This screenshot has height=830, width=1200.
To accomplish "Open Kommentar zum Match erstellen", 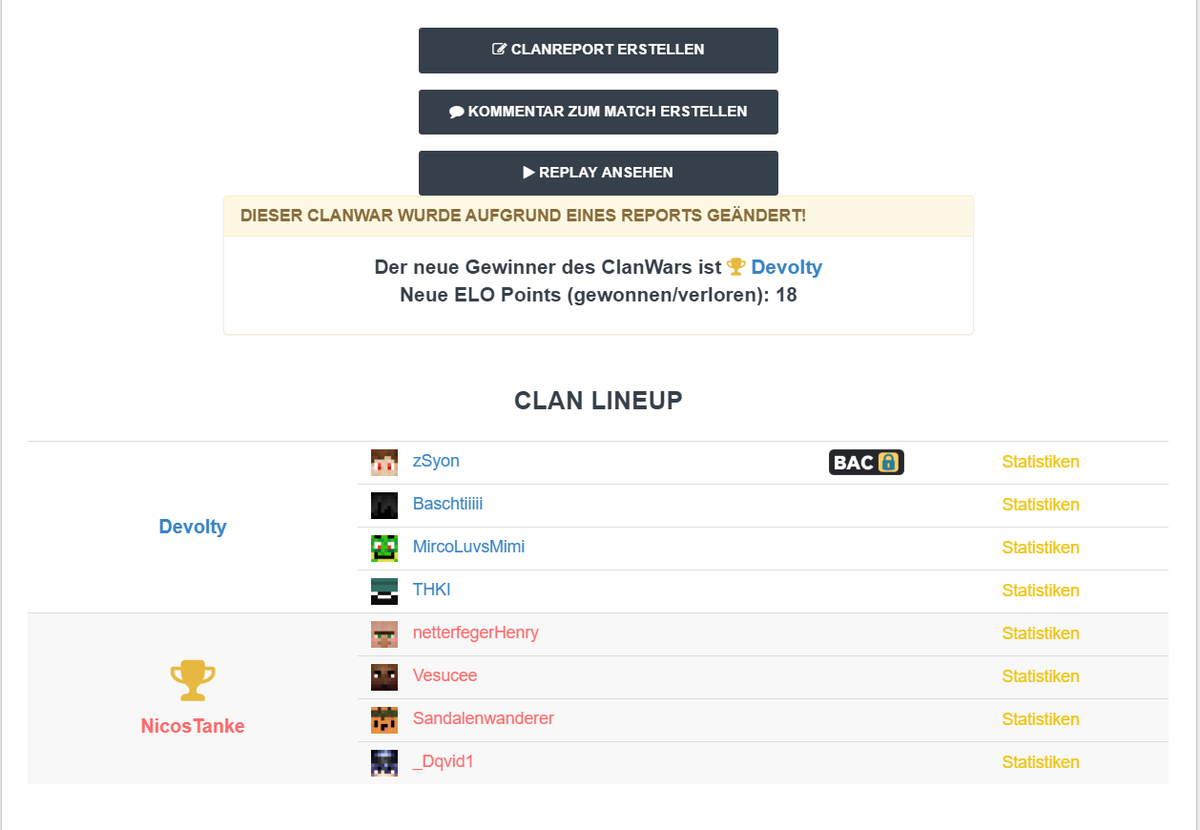I will click(598, 112).
